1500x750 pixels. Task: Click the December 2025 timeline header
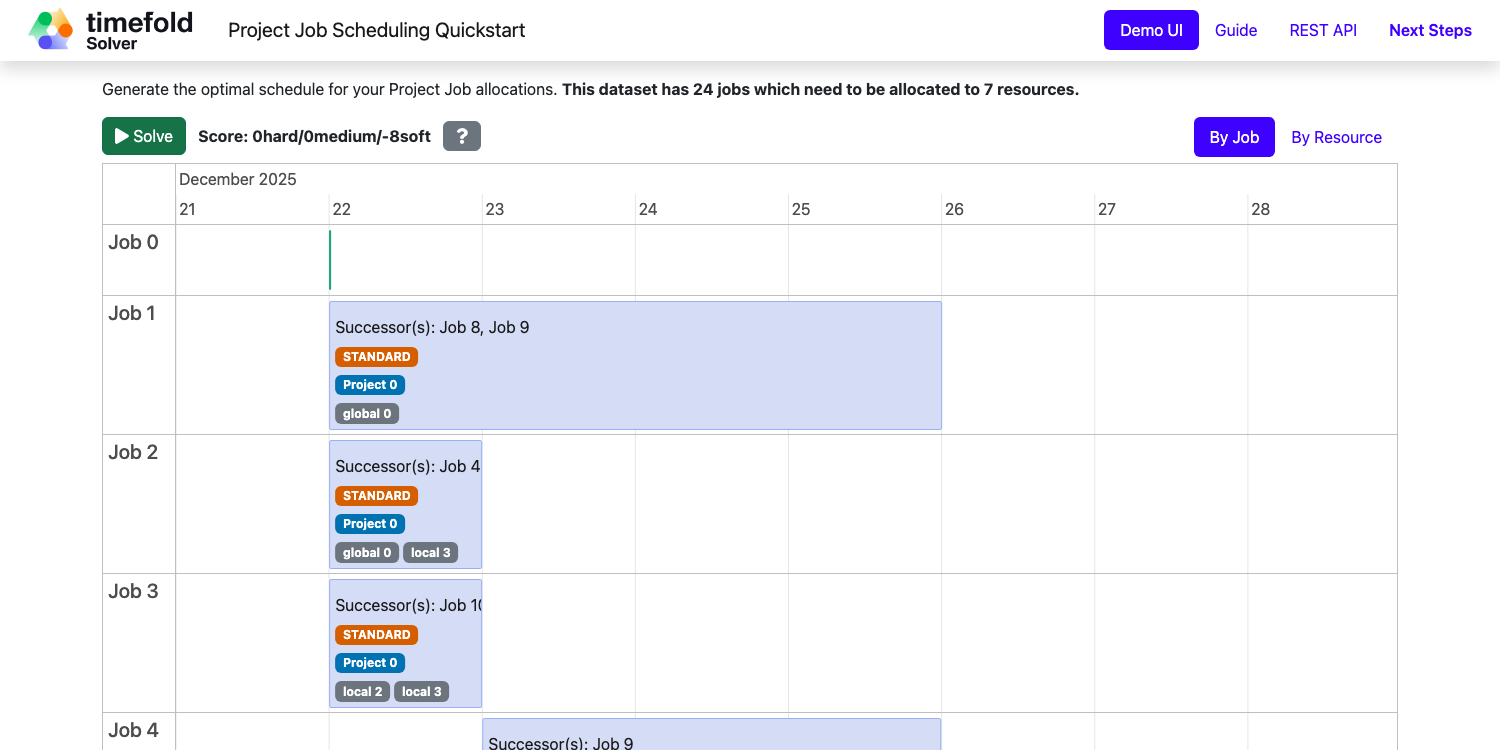(238, 180)
